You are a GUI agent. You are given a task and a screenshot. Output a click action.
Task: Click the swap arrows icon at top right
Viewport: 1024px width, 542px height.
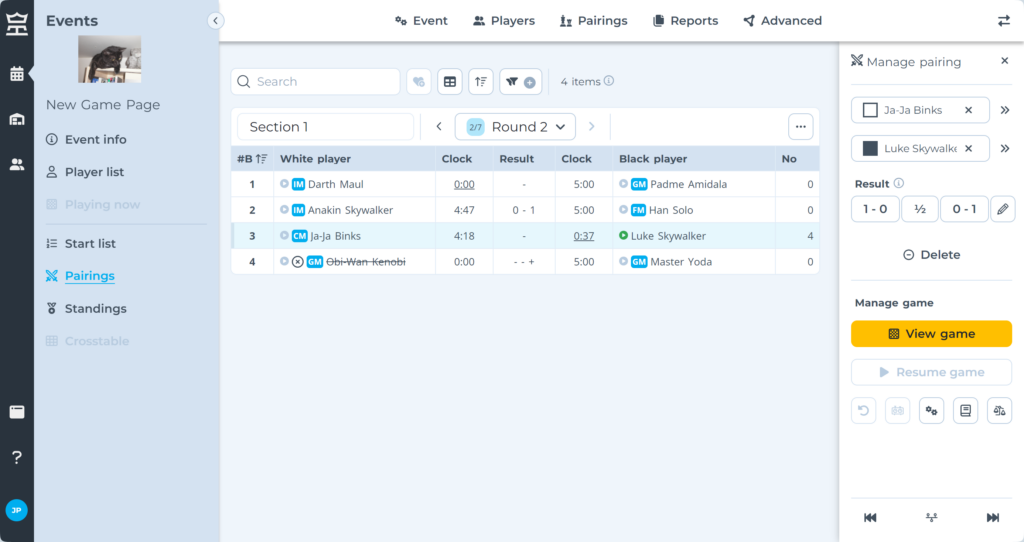pyautogui.click(x=1004, y=21)
